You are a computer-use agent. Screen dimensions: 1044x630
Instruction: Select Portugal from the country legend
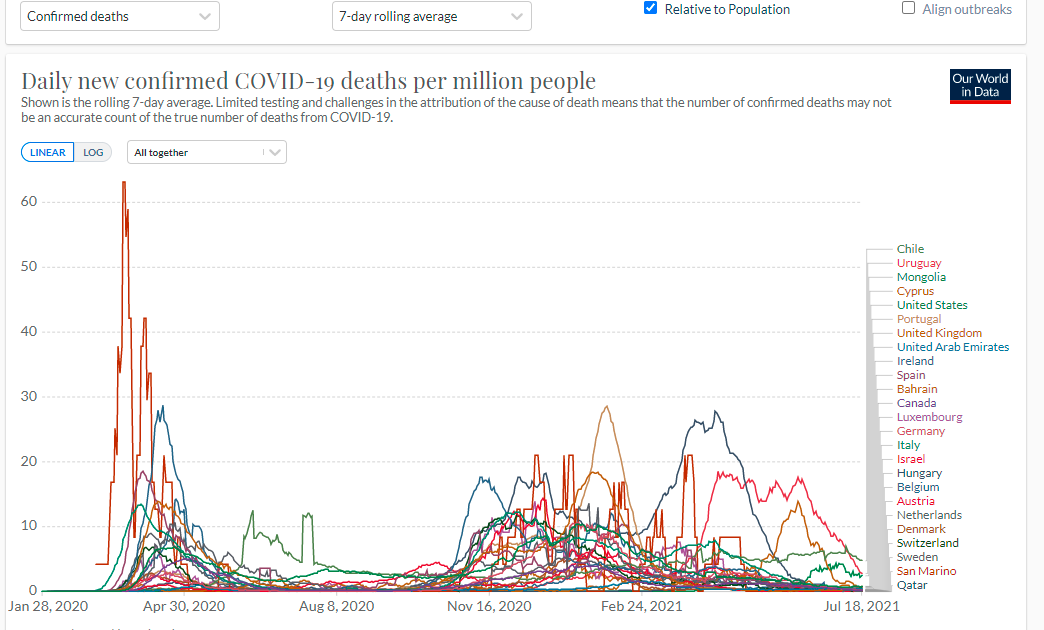point(919,319)
